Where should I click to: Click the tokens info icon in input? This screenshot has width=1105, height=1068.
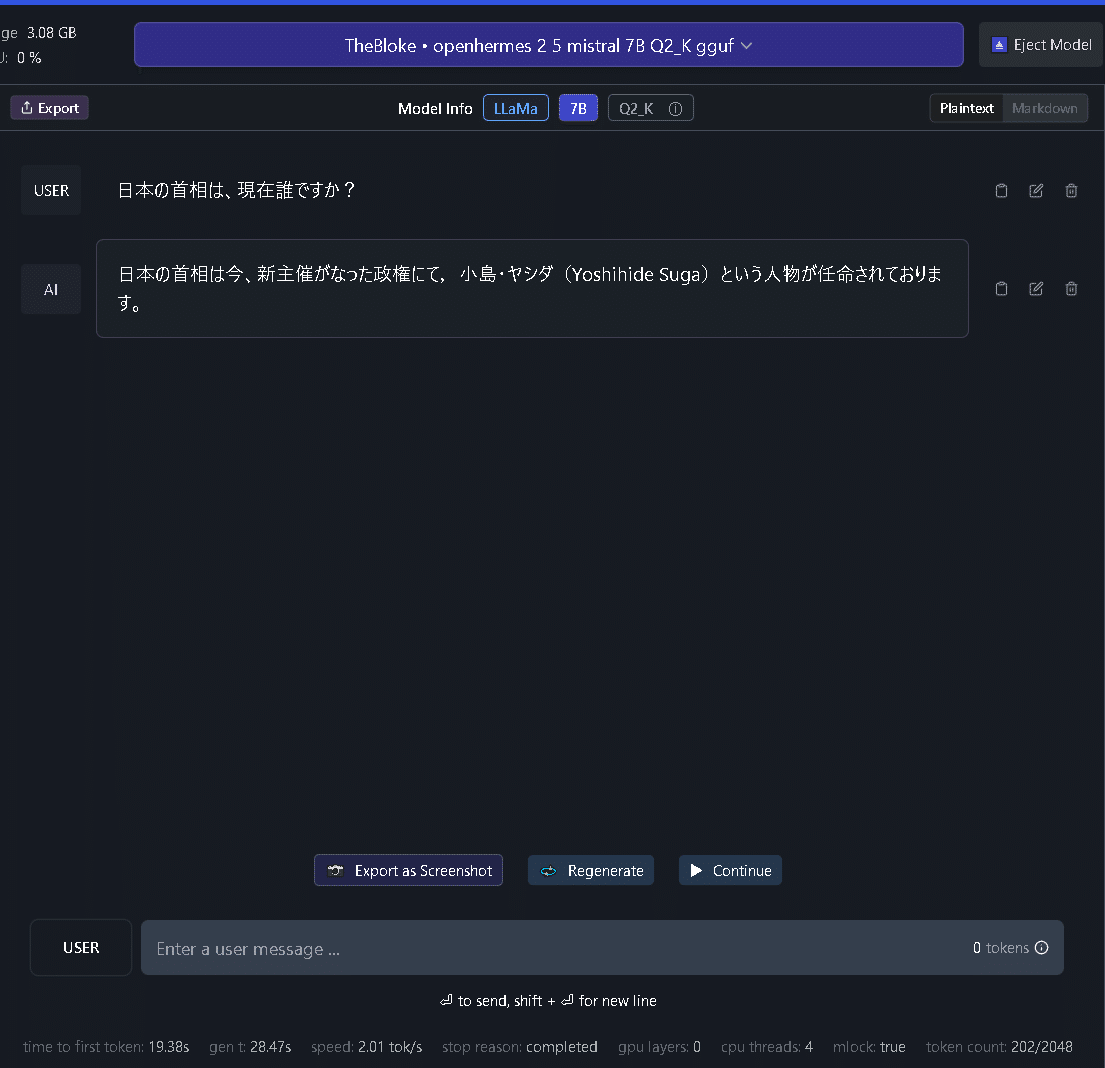[x=1042, y=947]
